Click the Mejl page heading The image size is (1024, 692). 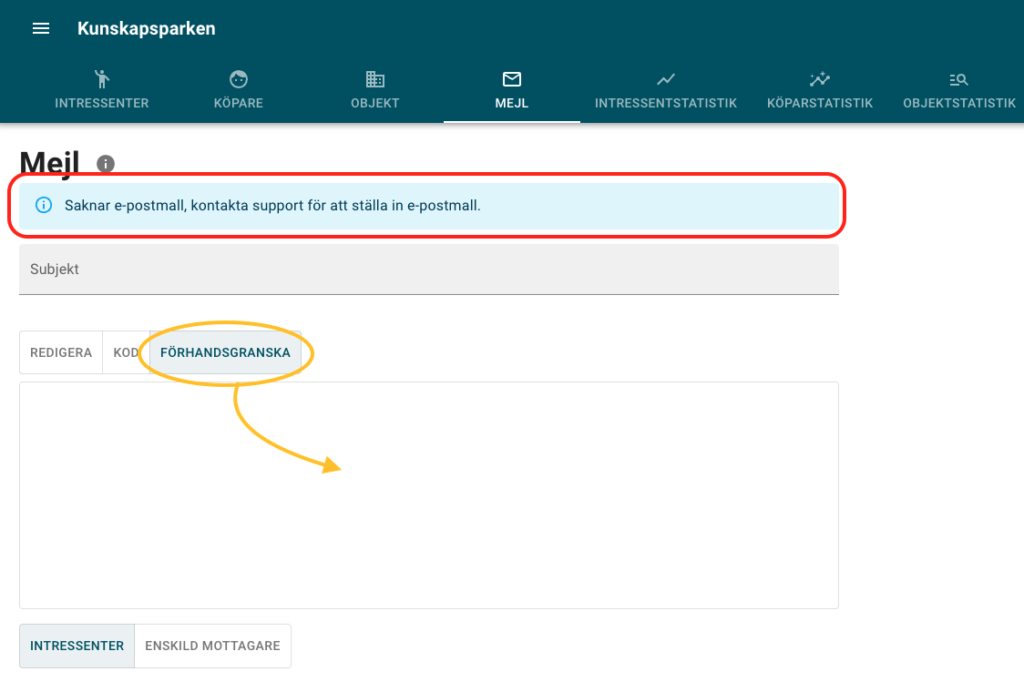click(50, 162)
